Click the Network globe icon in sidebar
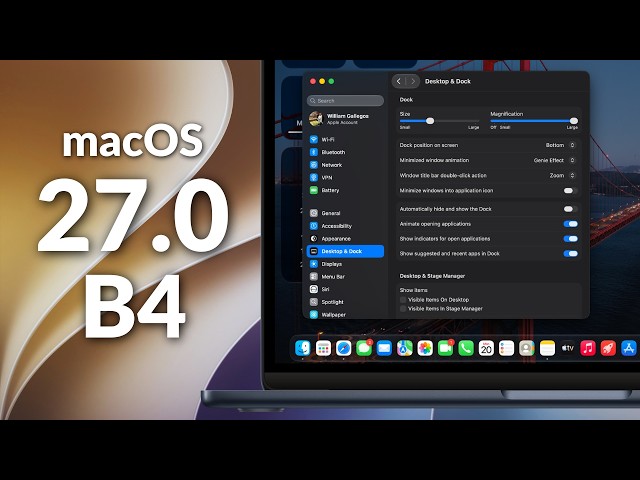 (x=313, y=165)
